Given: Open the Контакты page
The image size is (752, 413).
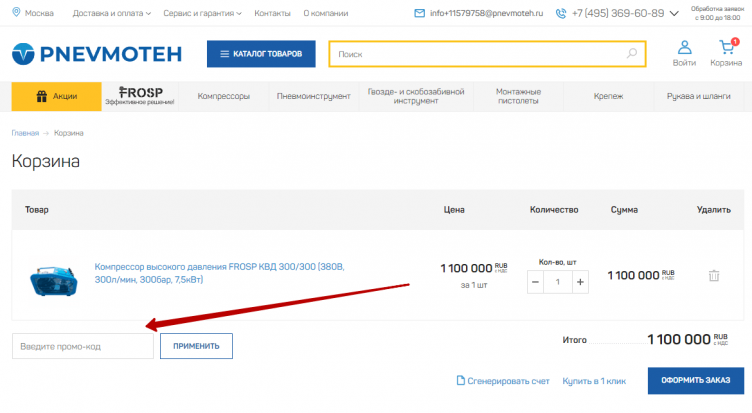Looking at the screenshot, I should (x=272, y=13).
